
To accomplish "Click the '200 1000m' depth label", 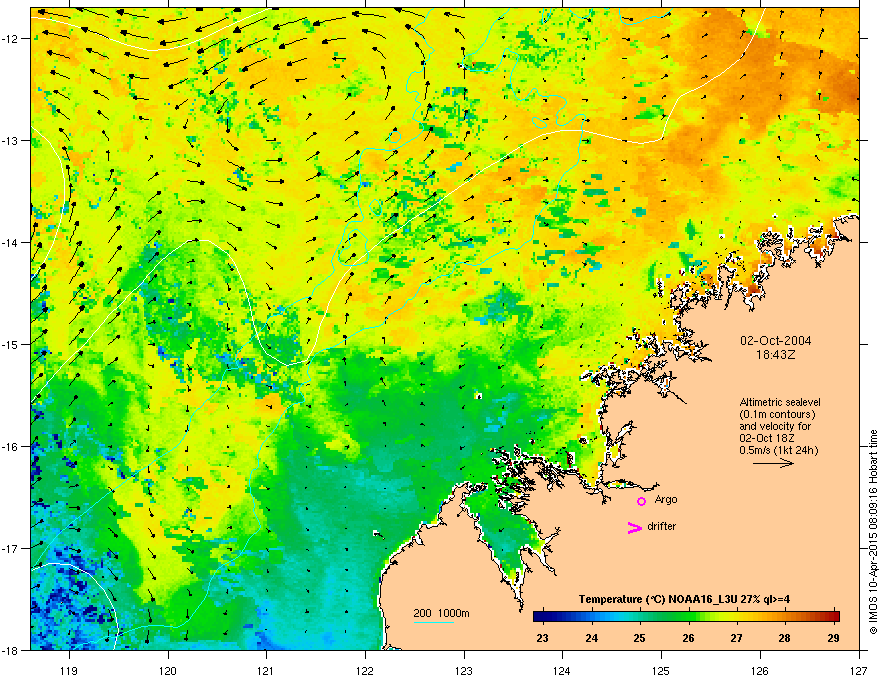I will [442, 613].
